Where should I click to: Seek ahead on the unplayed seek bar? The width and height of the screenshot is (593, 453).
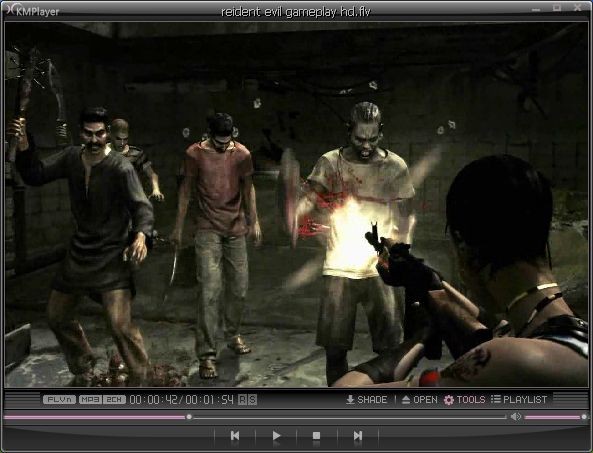click(349, 417)
